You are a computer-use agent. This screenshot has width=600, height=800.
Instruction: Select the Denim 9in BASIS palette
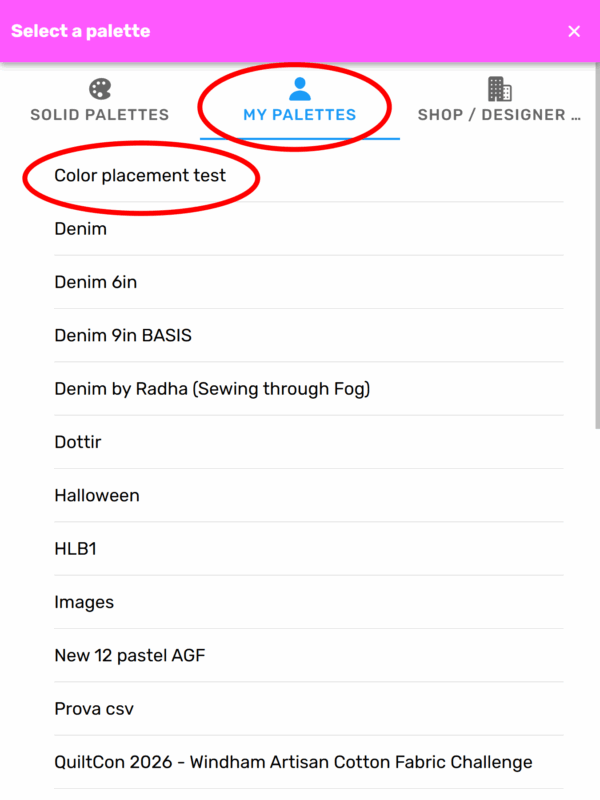(x=123, y=336)
